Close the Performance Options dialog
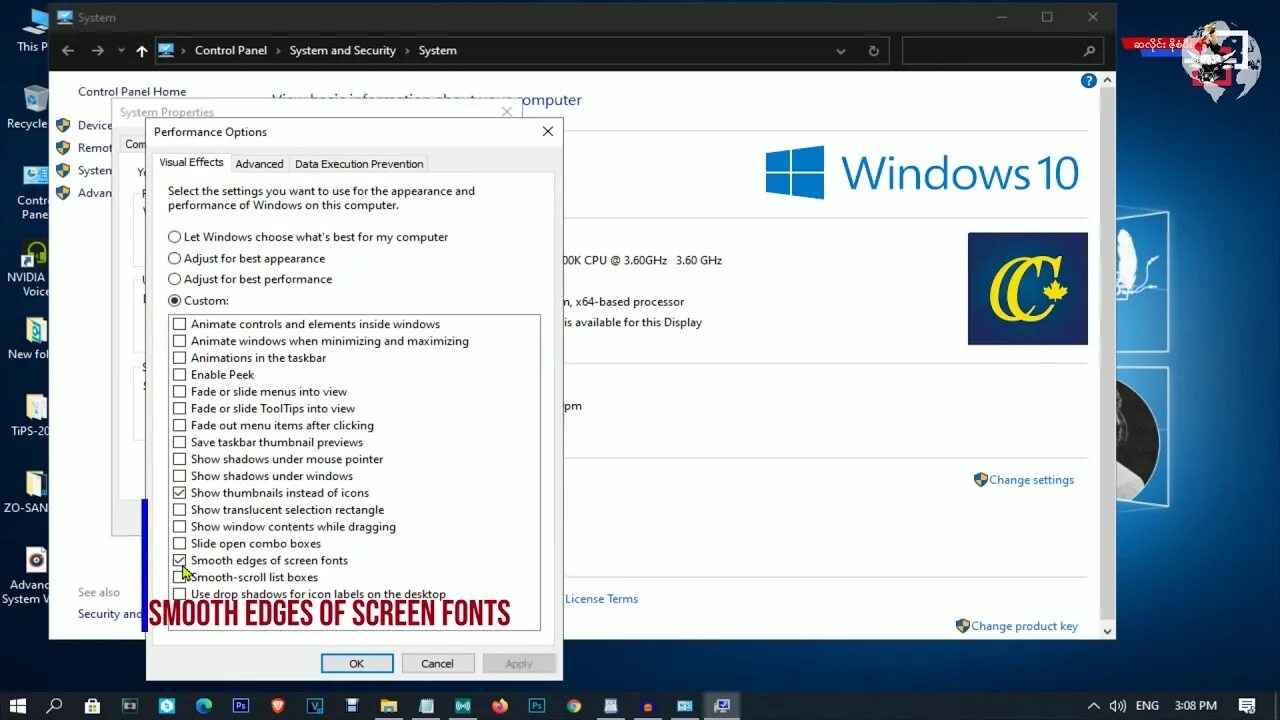This screenshot has width=1280, height=720. click(548, 132)
